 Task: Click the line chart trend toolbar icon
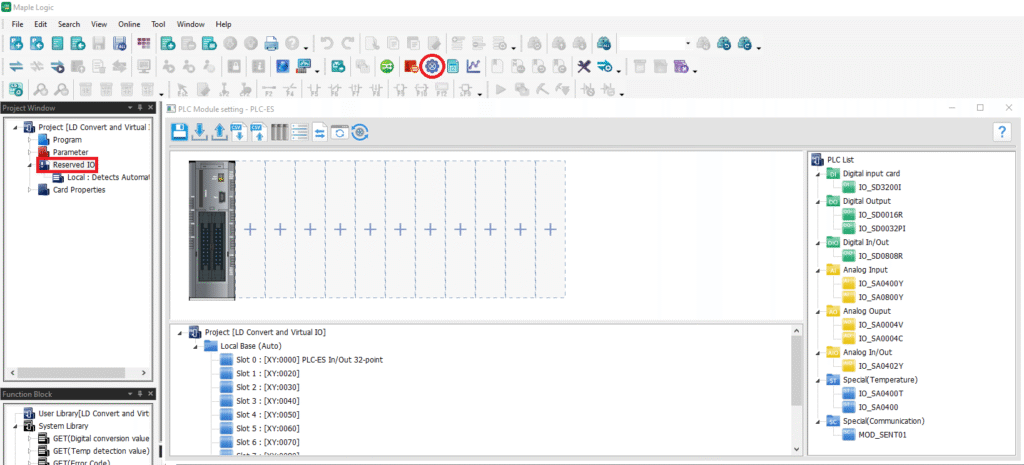click(x=473, y=66)
